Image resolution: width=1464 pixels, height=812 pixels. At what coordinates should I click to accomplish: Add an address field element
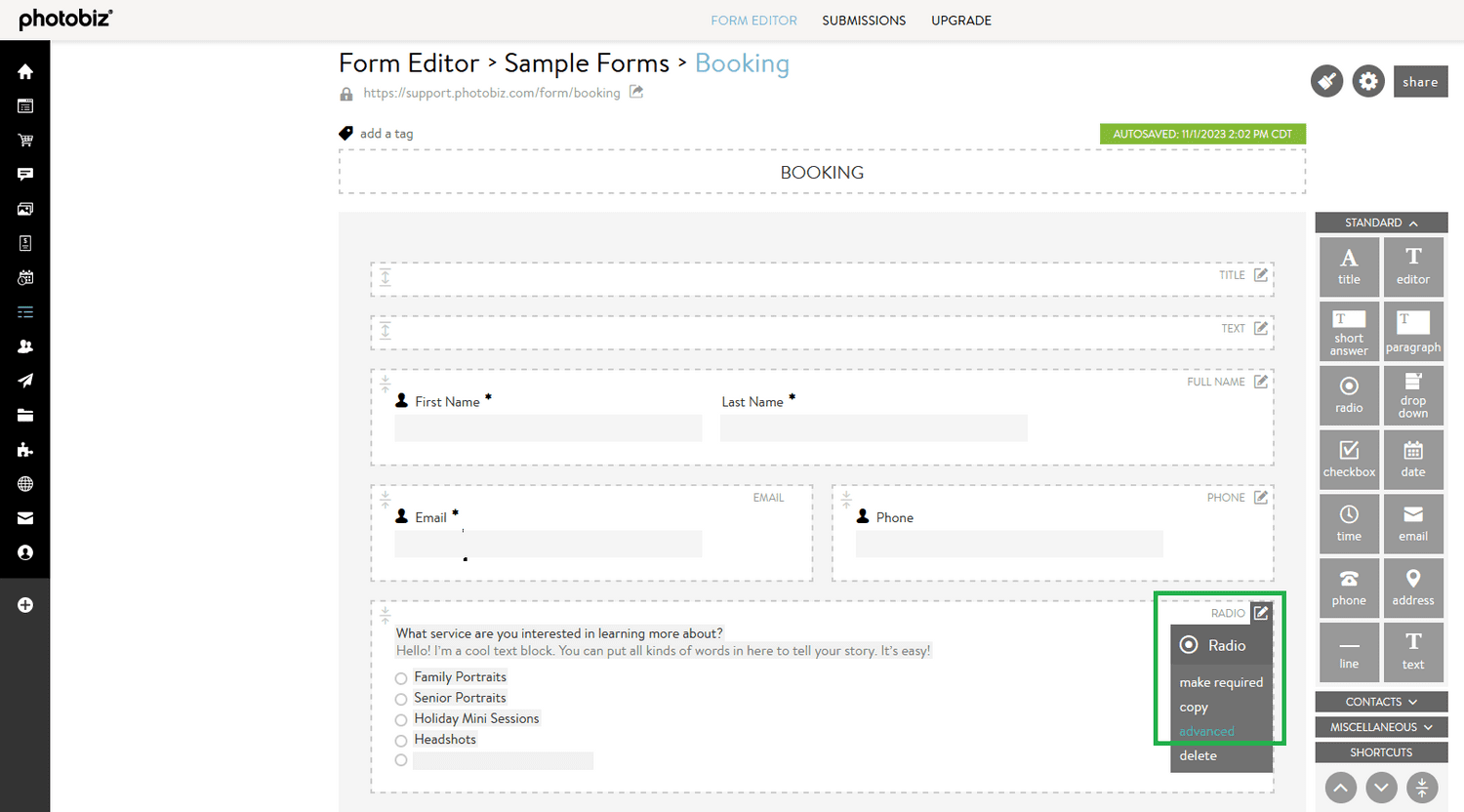[1413, 588]
